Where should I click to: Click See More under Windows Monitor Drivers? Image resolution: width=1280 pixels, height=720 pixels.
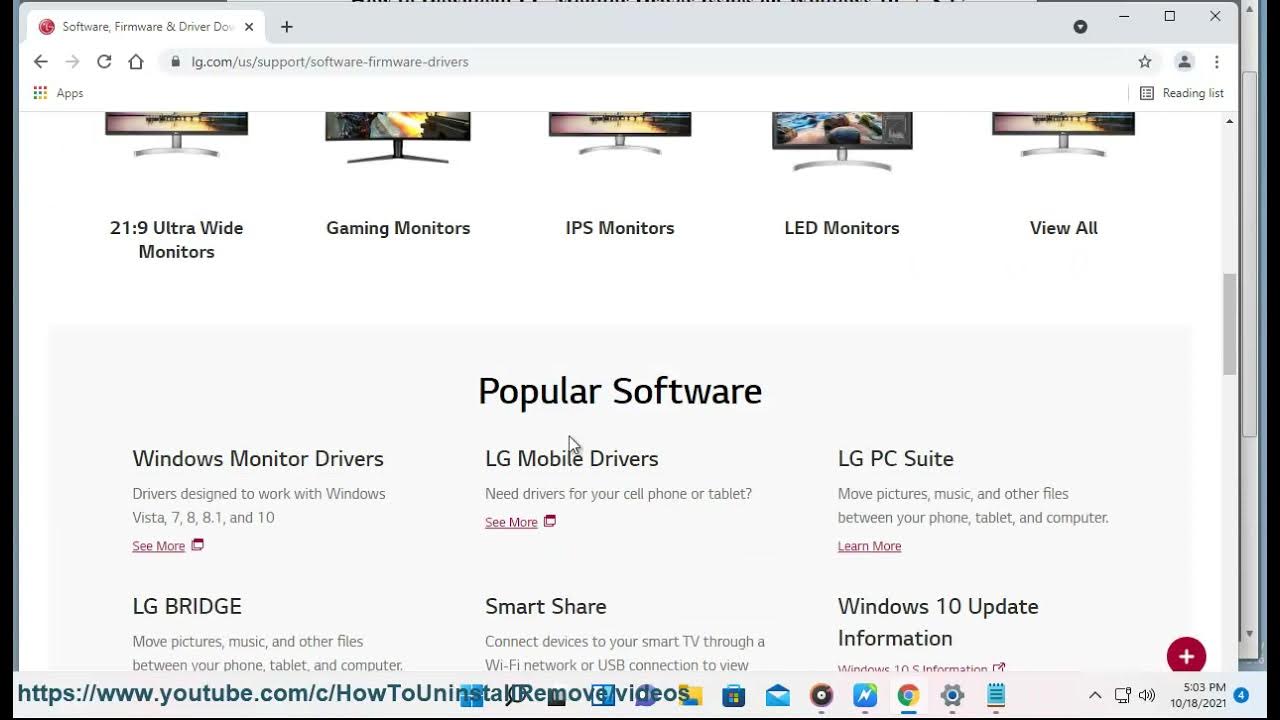pyautogui.click(x=159, y=546)
